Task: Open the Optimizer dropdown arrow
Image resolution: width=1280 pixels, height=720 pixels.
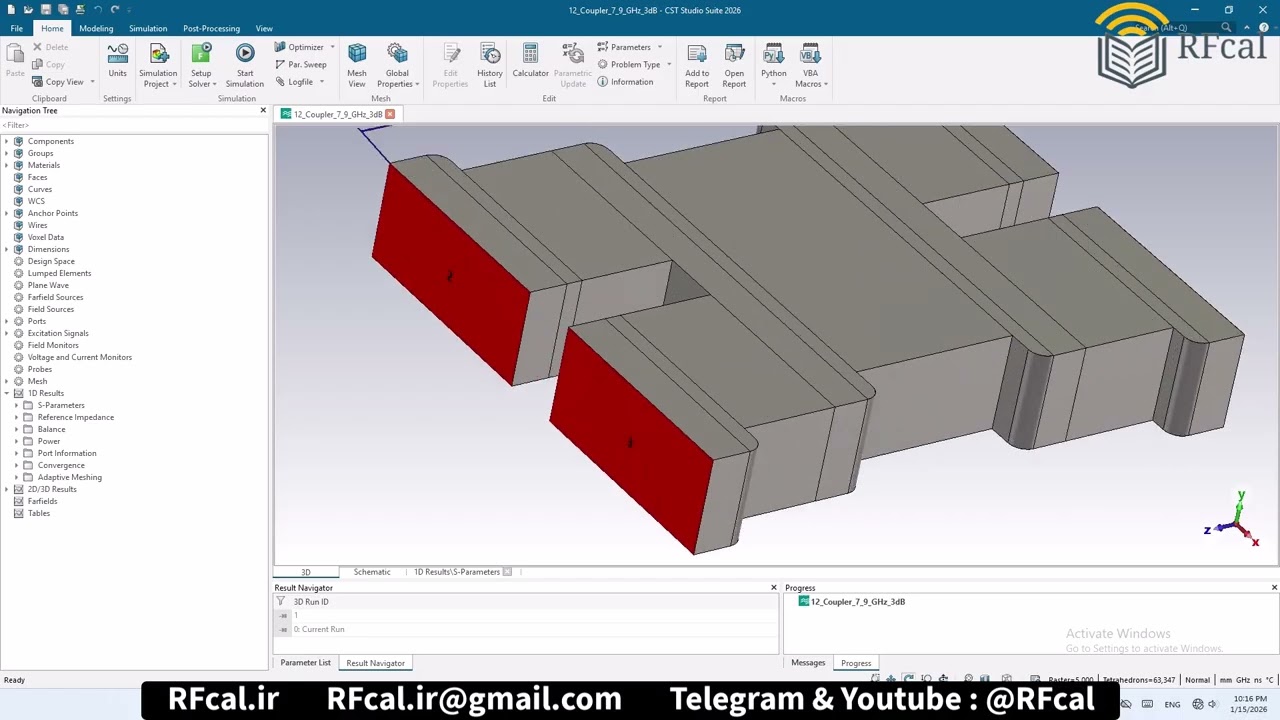Action: [332, 47]
